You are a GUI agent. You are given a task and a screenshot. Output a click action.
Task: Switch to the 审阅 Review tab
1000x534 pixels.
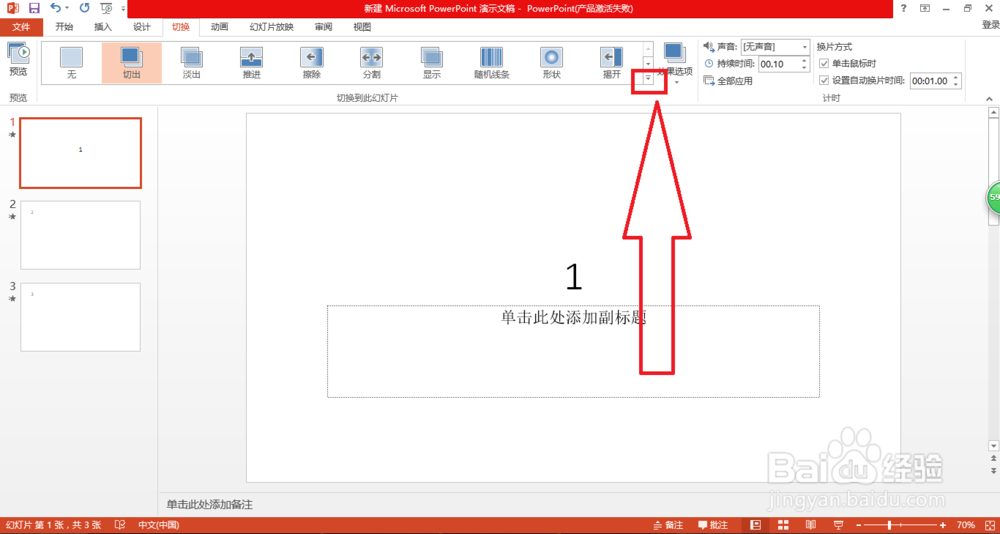(x=323, y=27)
